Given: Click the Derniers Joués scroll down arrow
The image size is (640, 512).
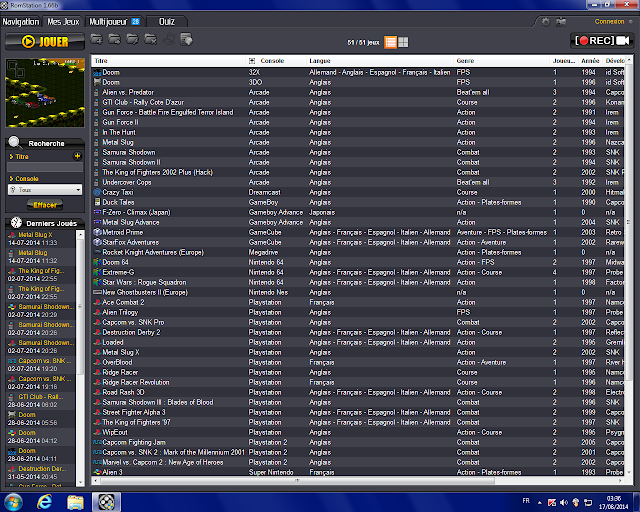Looking at the screenshot, I should pyautogui.click(x=80, y=482).
